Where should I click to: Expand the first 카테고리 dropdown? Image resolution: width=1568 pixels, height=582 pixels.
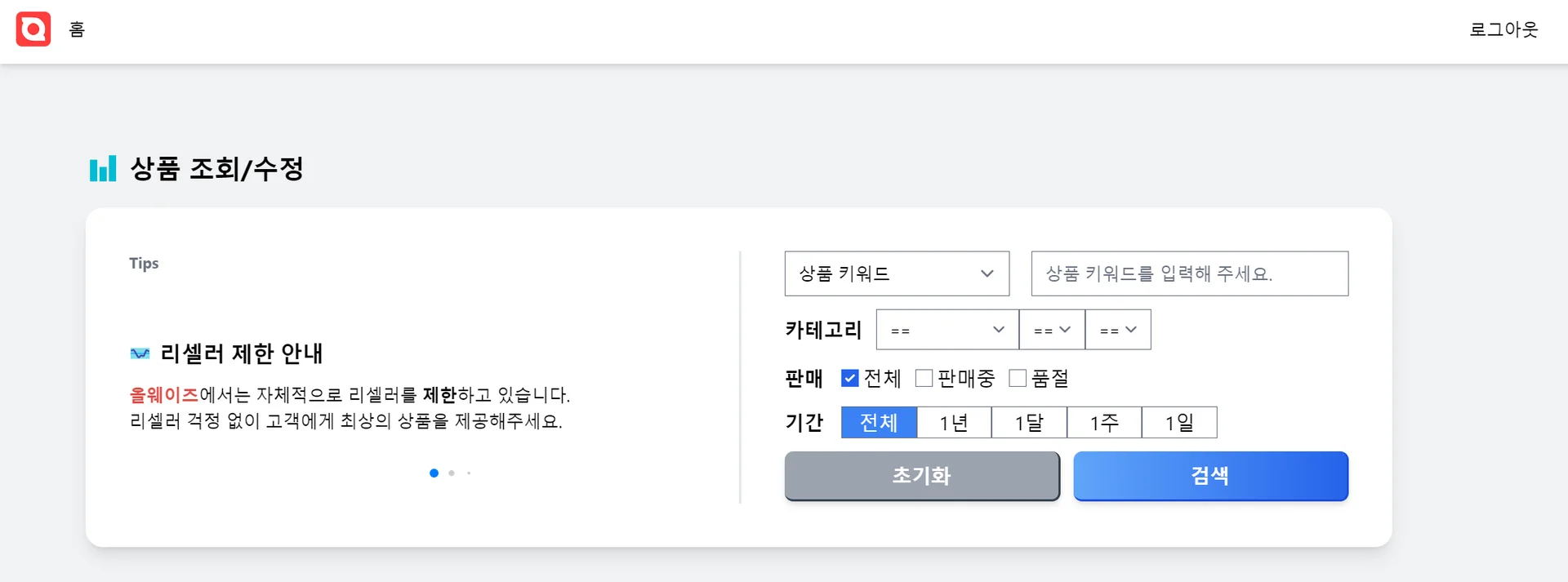tap(946, 330)
